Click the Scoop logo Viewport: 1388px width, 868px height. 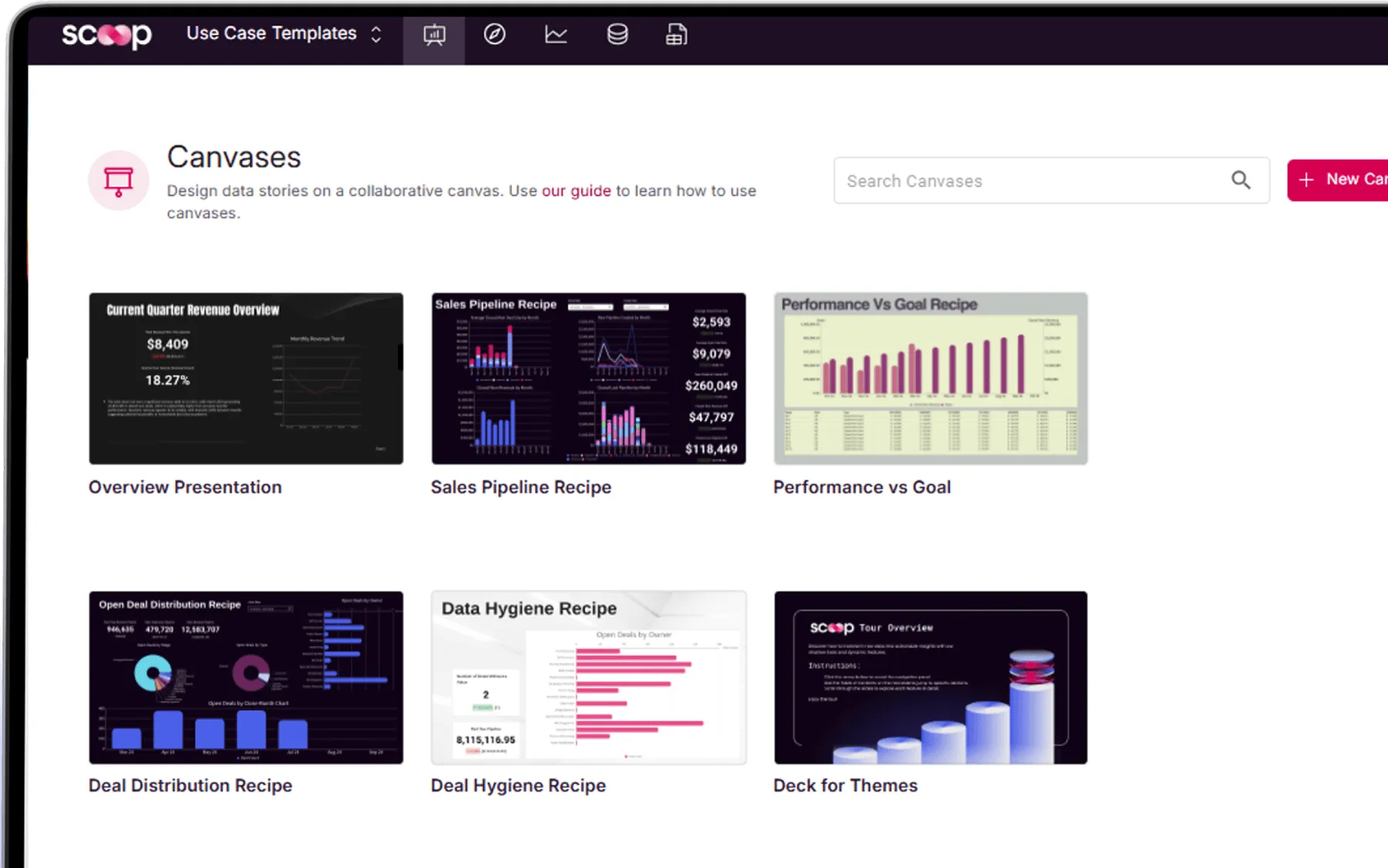pyautogui.click(x=106, y=35)
